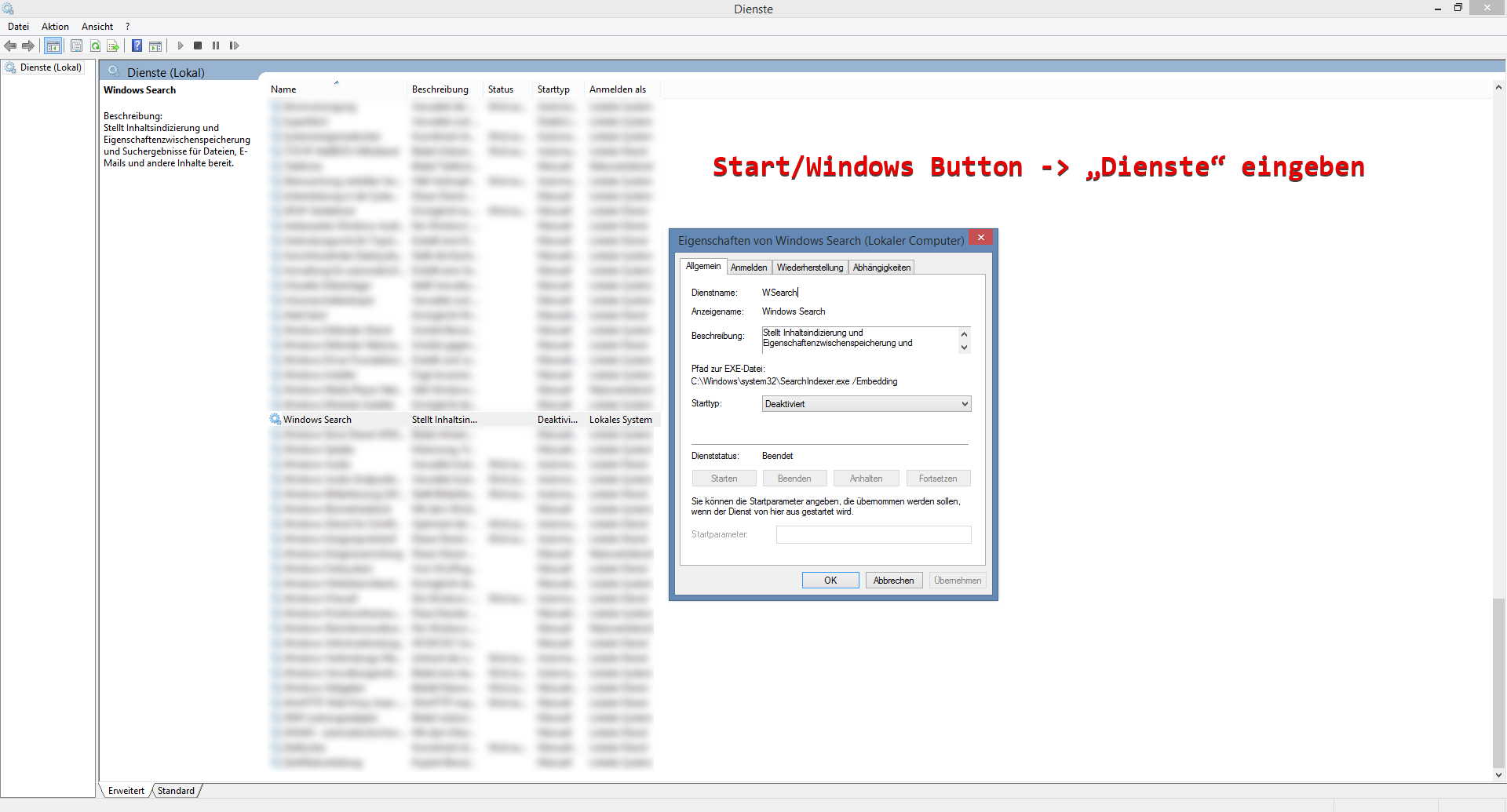Open the Aktion menu

[x=55, y=27]
